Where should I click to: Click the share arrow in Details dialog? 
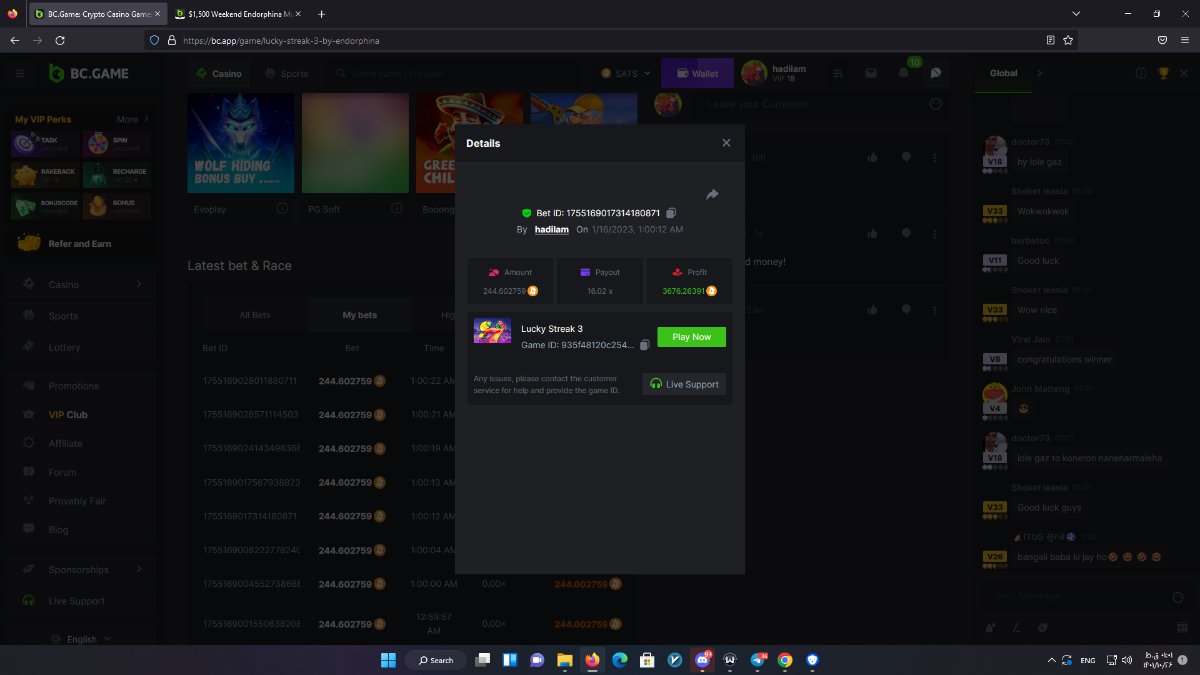tap(712, 194)
